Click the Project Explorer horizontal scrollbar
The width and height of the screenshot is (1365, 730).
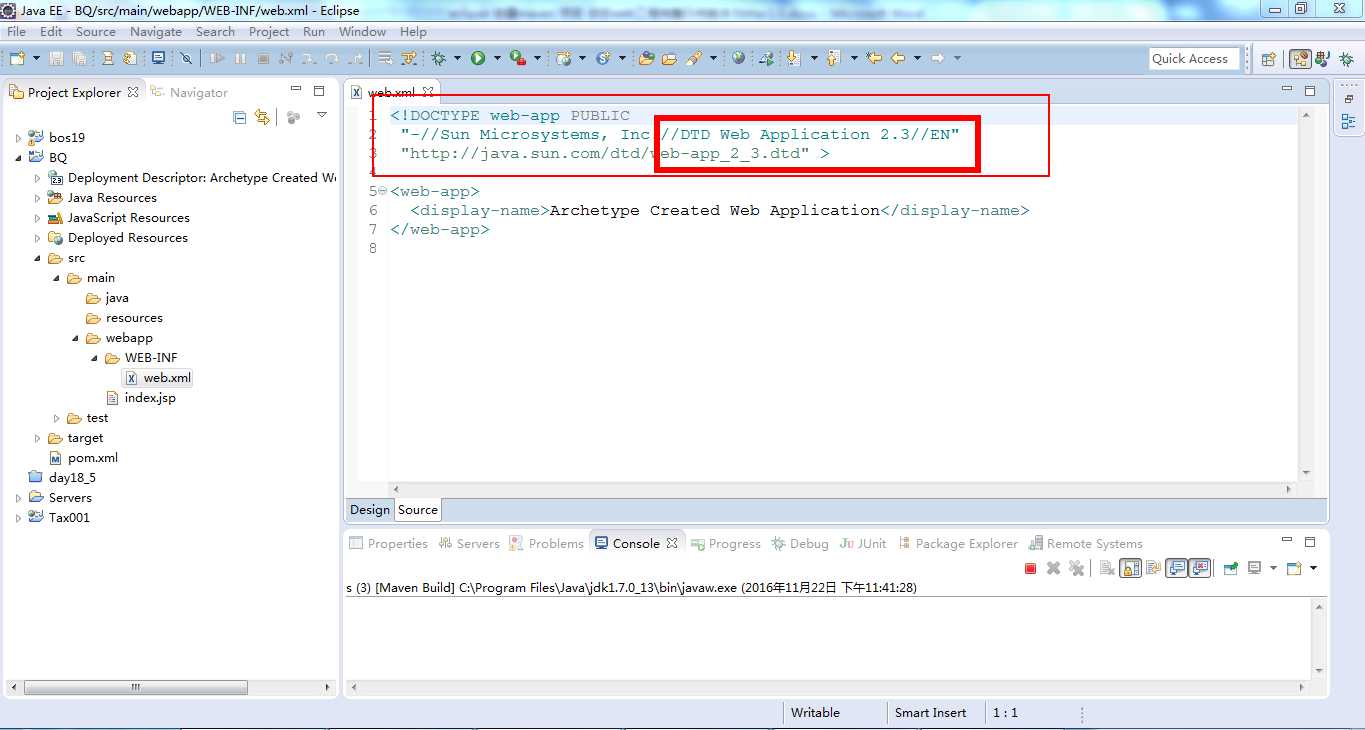click(x=135, y=688)
